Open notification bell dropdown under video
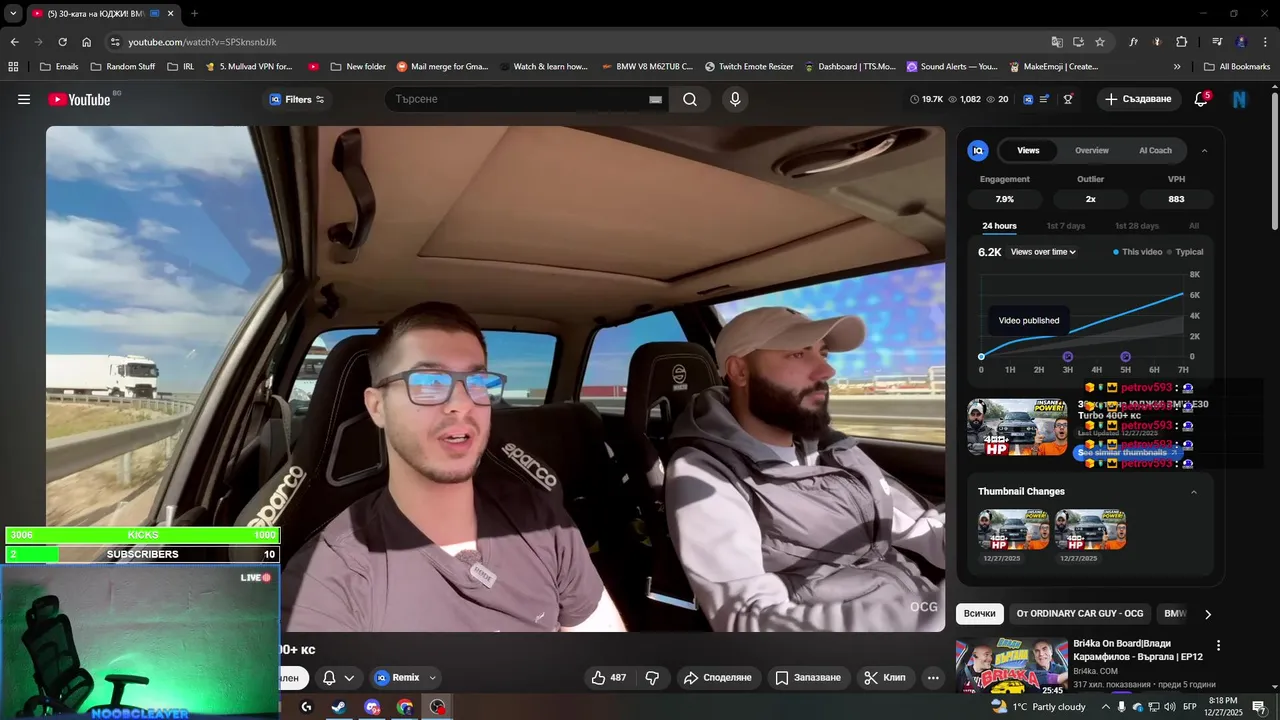The image size is (1280, 720). [x=338, y=678]
